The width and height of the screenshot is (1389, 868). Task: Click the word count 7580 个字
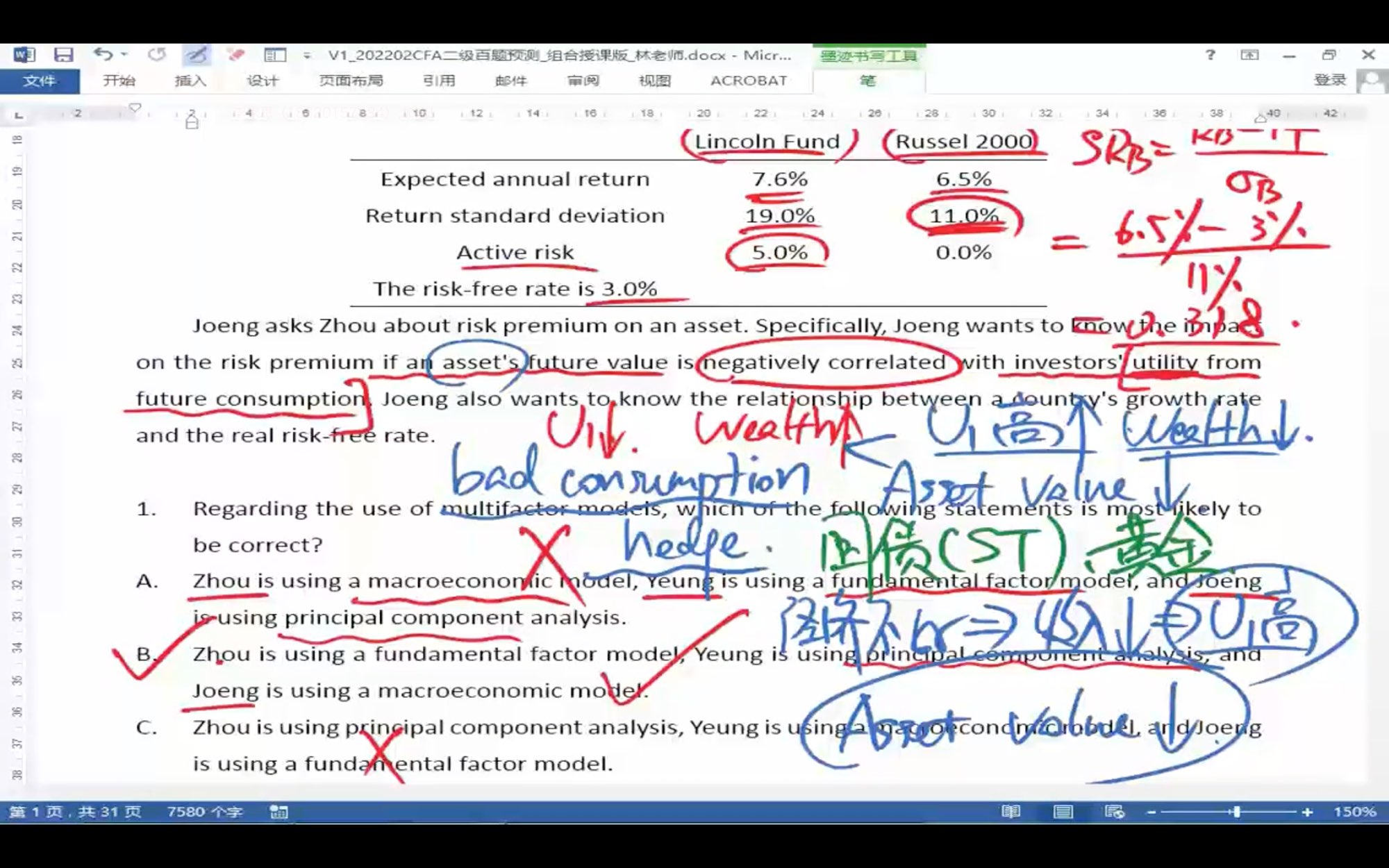coord(205,812)
